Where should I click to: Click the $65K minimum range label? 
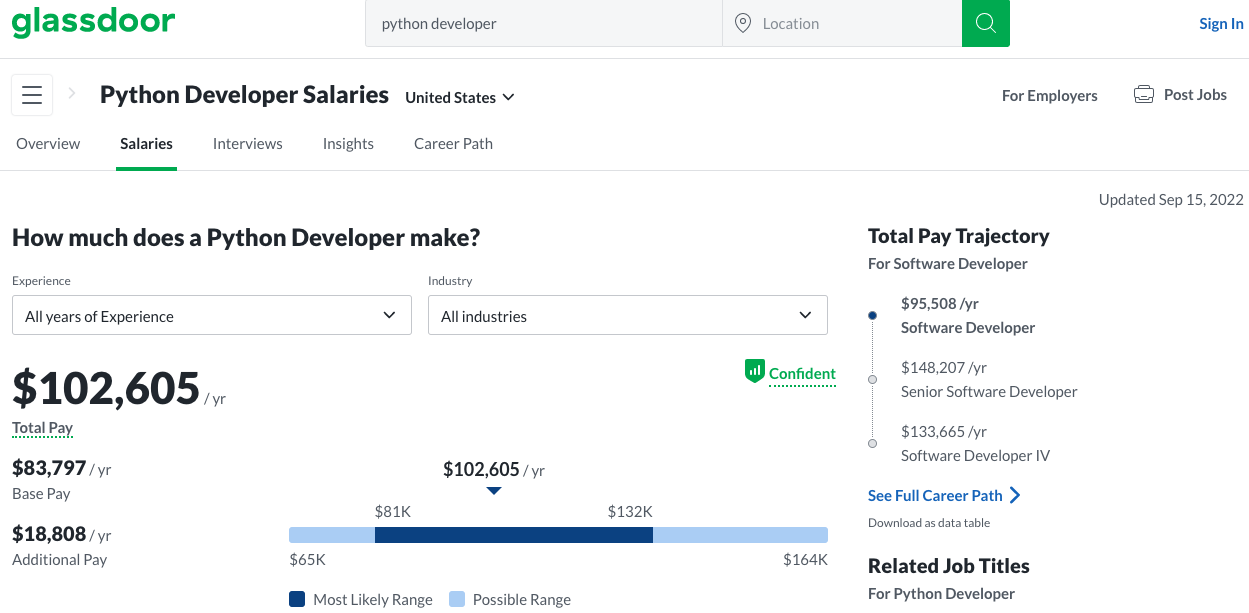click(307, 559)
